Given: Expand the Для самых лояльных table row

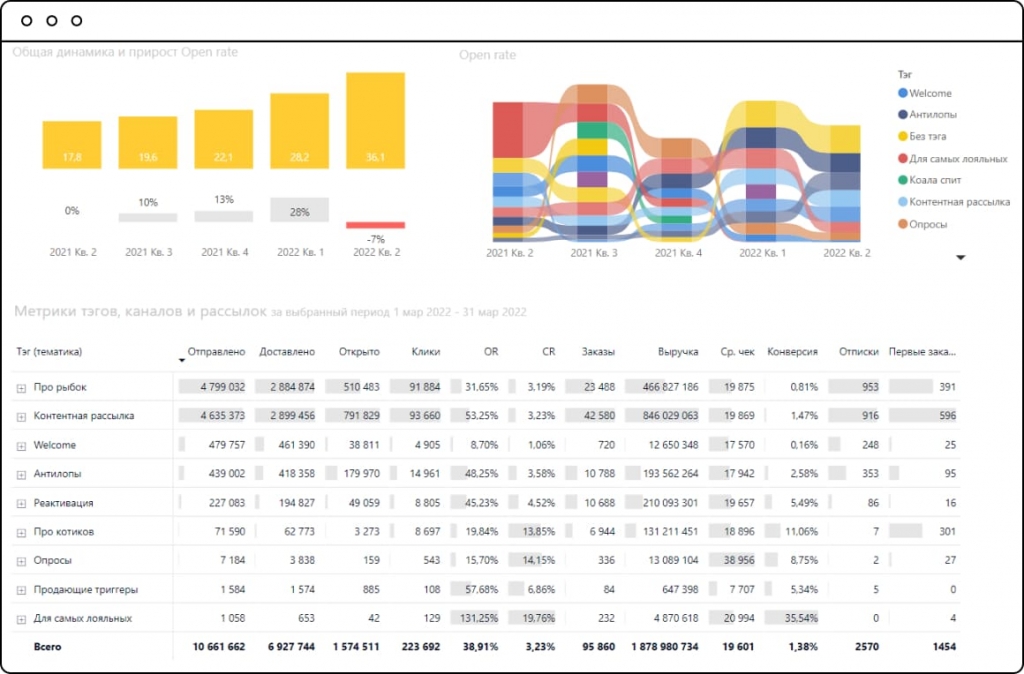Looking at the screenshot, I should [x=21, y=619].
